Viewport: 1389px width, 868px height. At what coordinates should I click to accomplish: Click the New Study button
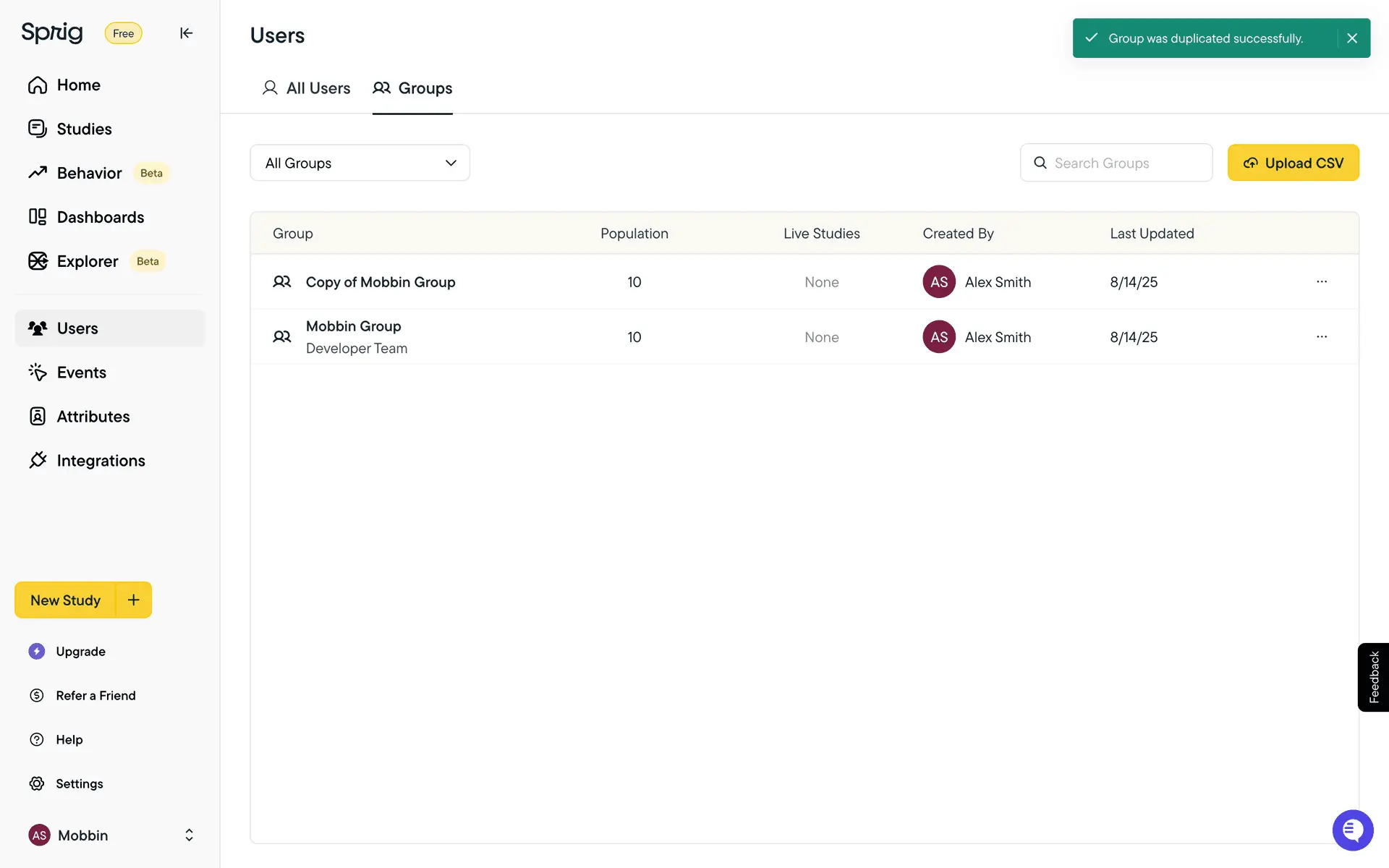click(65, 600)
